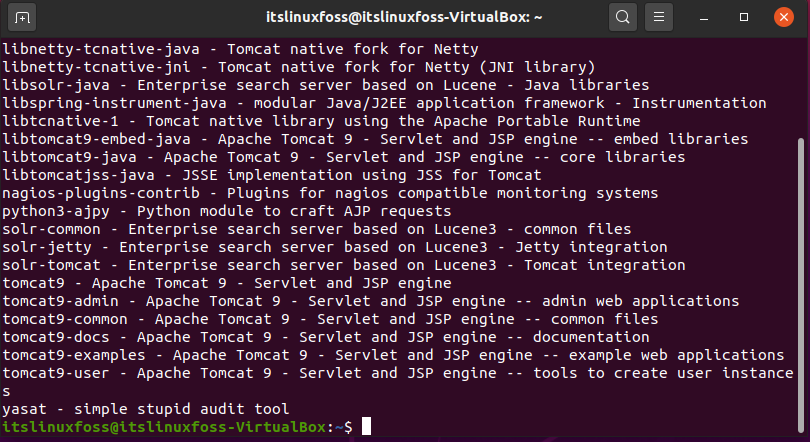Viewport: 810px width, 442px height.
Task: Open the terminal hamburger menu
Action: pyautogui.click(x=659, y=17)
